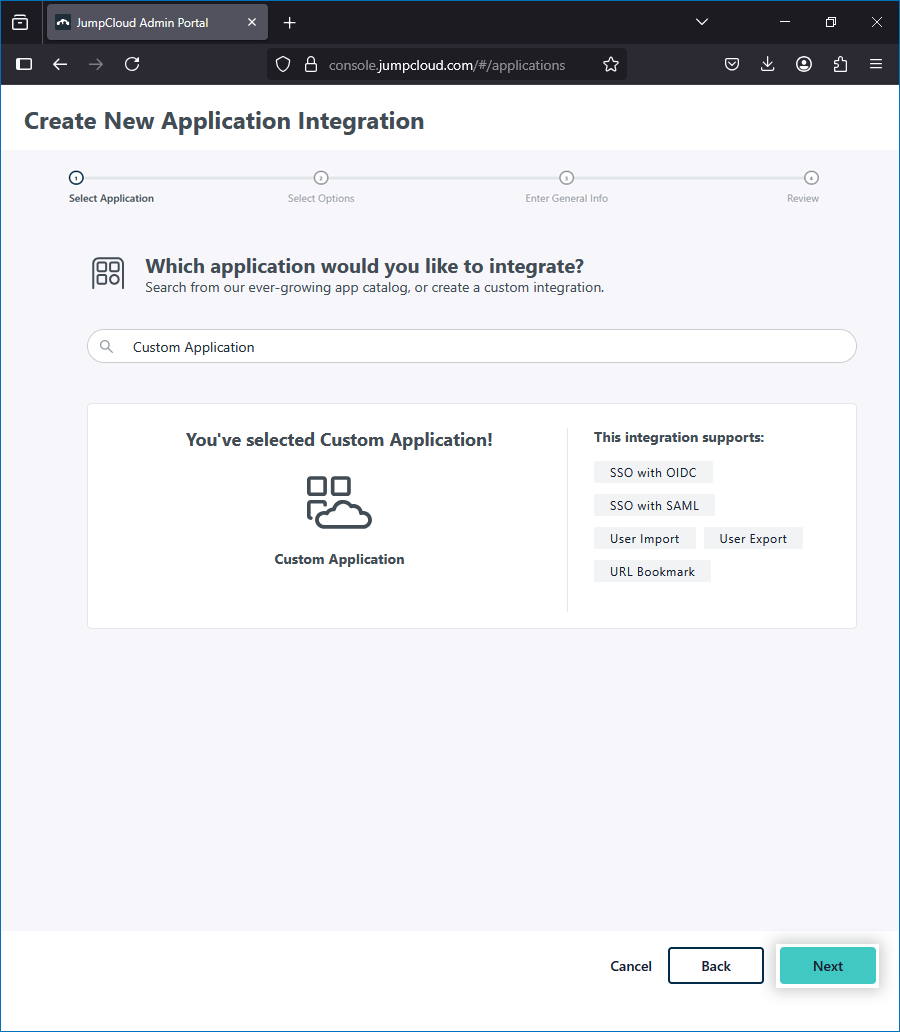This screenshot has width=900, height=1032.
Task: Open the extensions puzzle icon
Action: click(x=840, y=64)
